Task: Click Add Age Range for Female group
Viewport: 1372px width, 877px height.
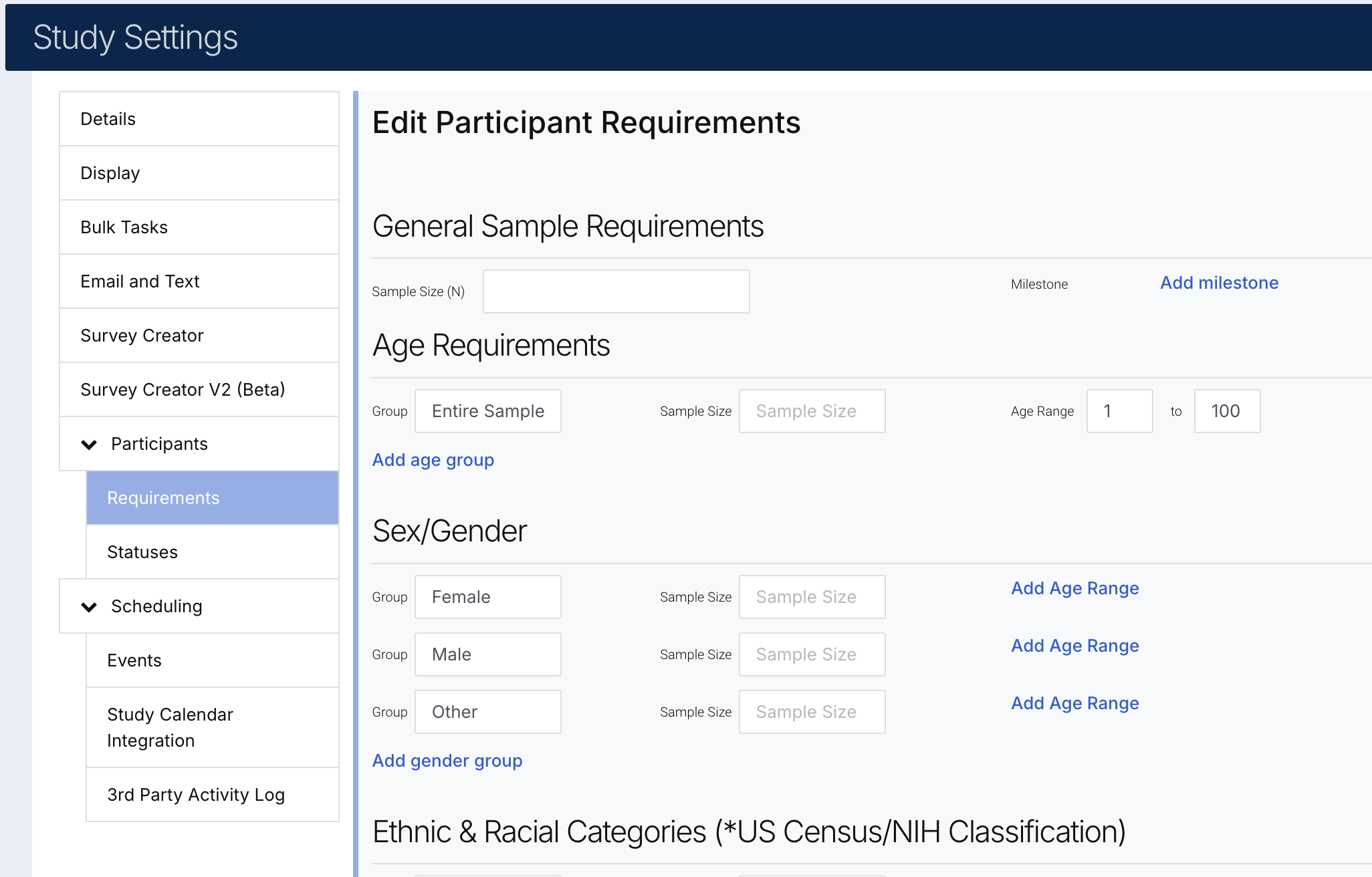Action: coord(1074,588)
